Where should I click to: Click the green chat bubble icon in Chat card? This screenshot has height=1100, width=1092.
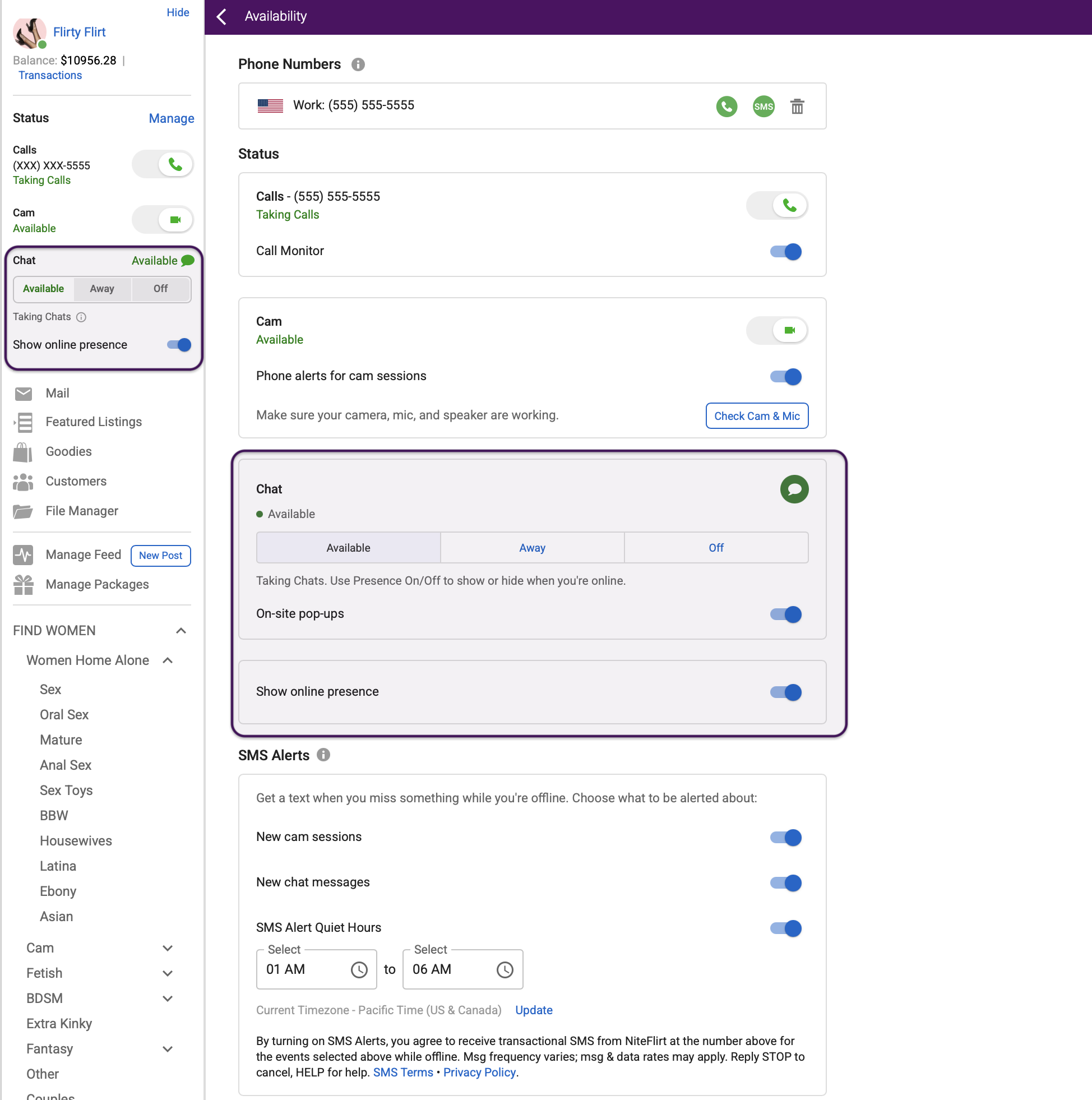click(794, 489)
